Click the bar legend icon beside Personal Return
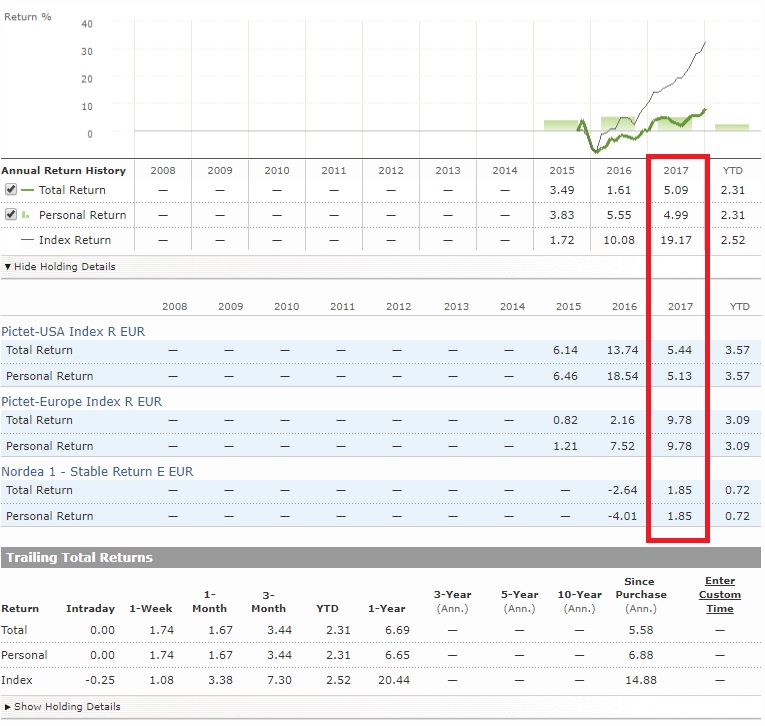The image size is (765, 726). (26, 215)
